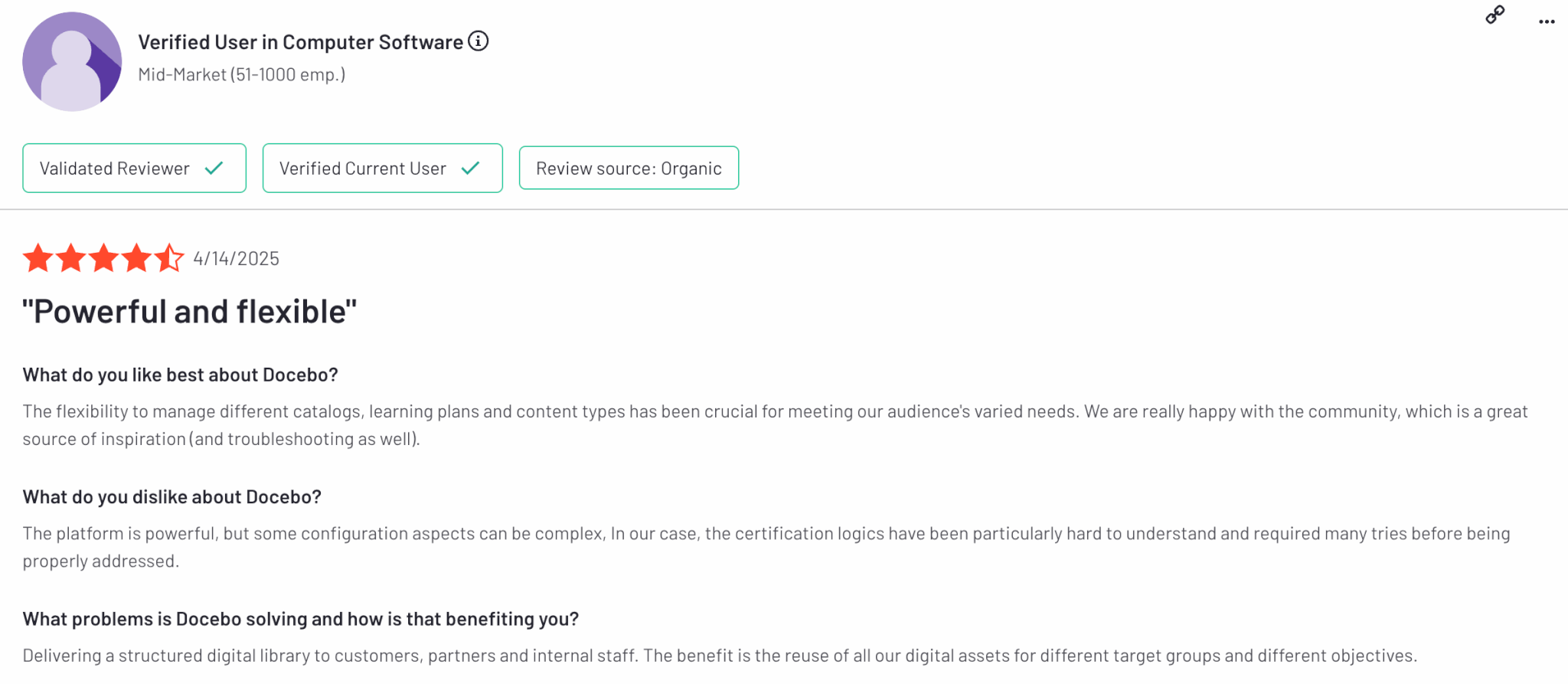Viewport: 1568px width, 684px height.
Task: Click the info icon beside Verified User
Action: click(x=479, y=41)
